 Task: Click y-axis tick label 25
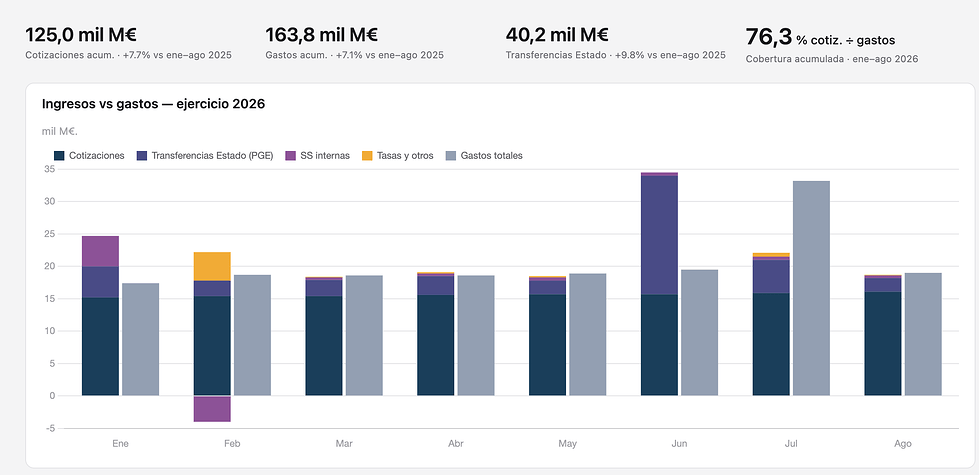(x=50, y=234)
